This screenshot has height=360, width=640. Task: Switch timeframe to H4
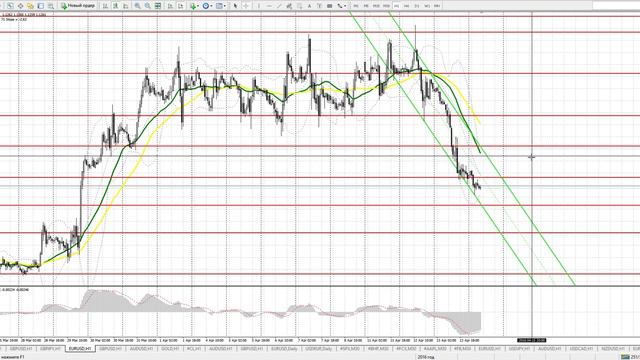coord(407,6)
